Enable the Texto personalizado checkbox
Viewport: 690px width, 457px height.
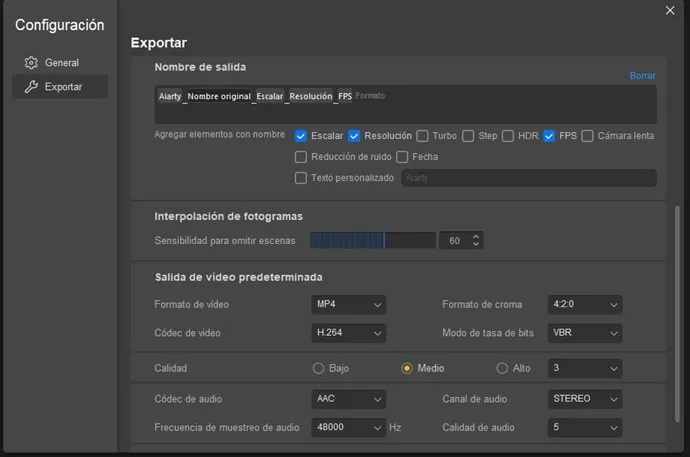tap(301, 178)
